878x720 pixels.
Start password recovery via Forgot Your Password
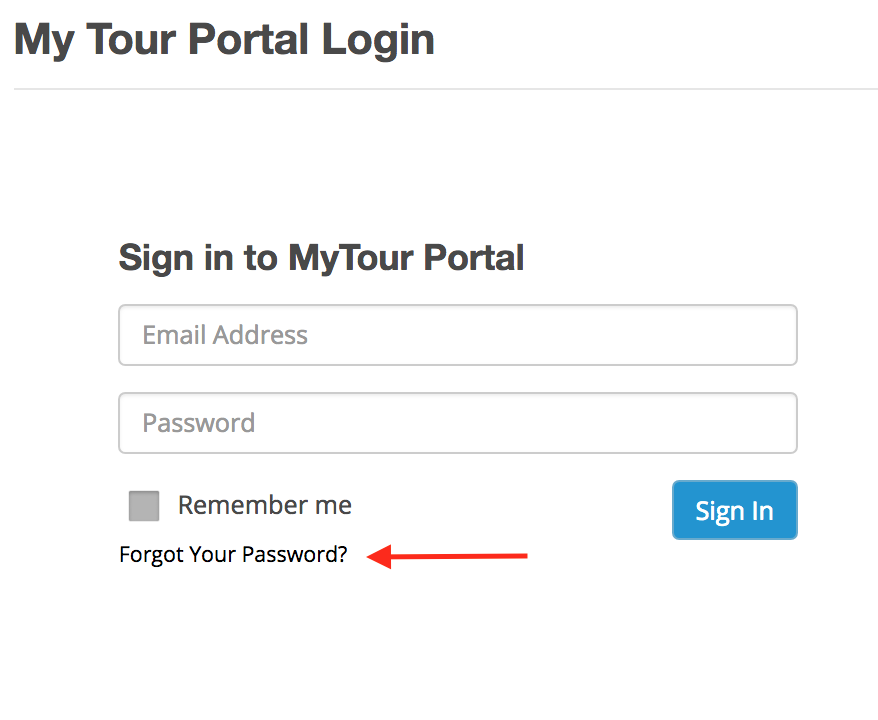coord(233,554)
